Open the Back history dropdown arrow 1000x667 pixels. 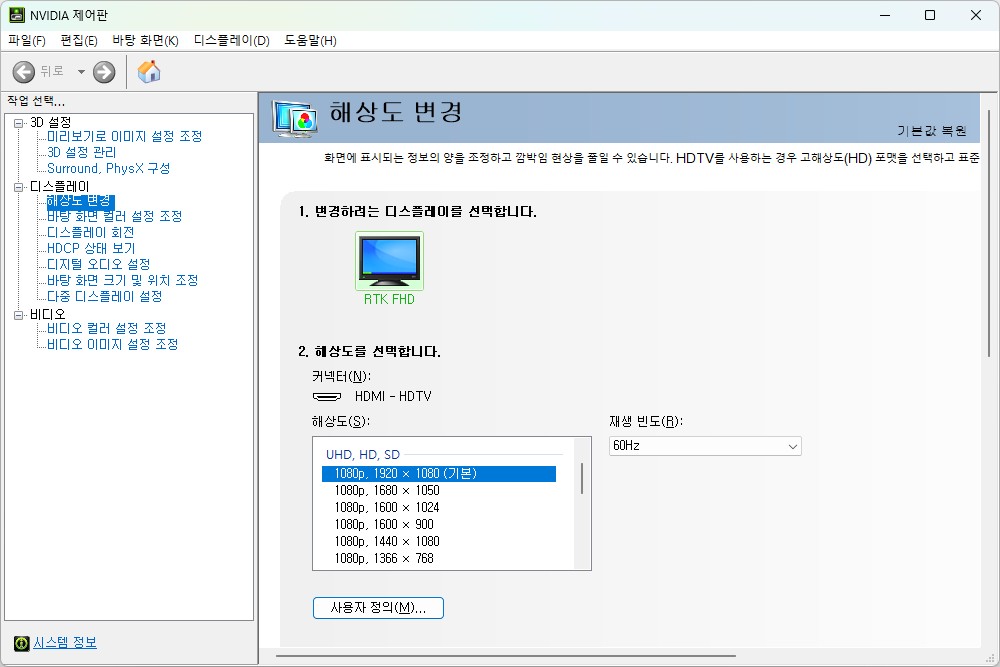click(x=81, y=72)
